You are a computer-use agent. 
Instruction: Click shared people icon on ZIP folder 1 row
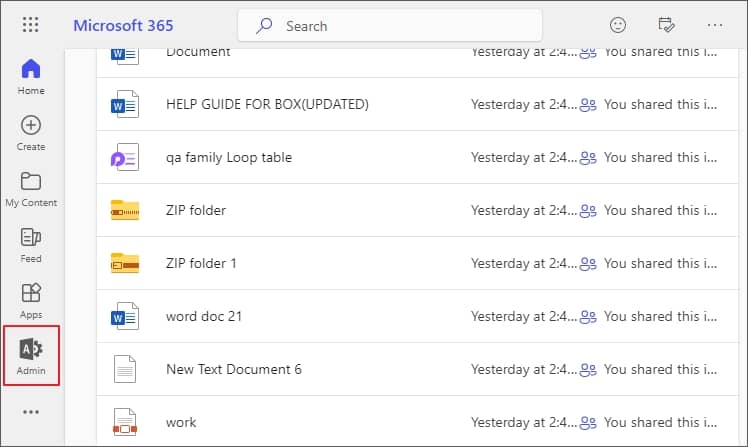point(588,263)
